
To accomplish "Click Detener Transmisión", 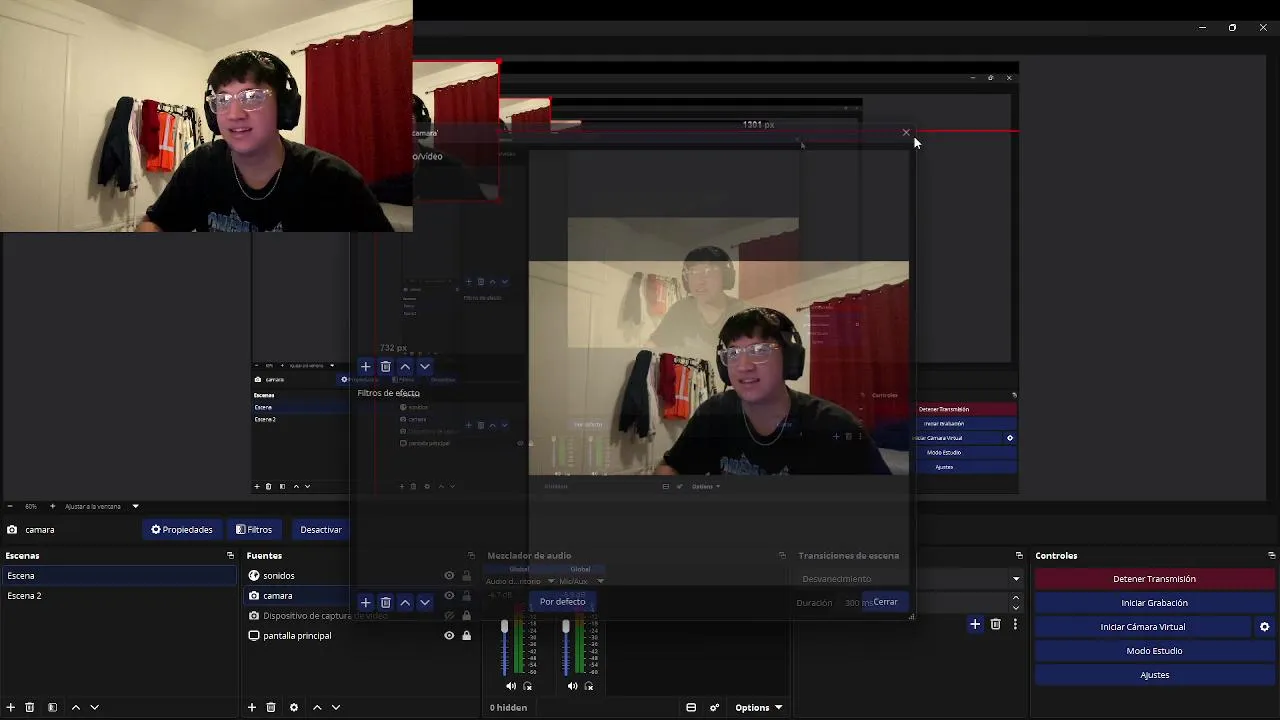I will coord(1154,579).
